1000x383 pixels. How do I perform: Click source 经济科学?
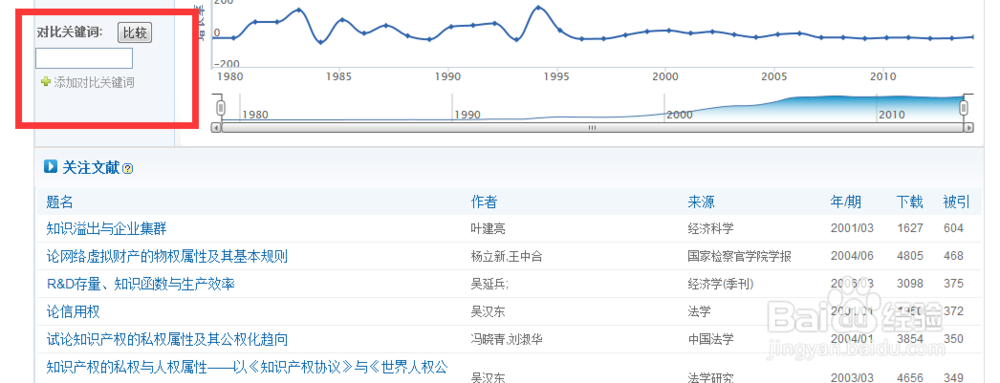710,229
